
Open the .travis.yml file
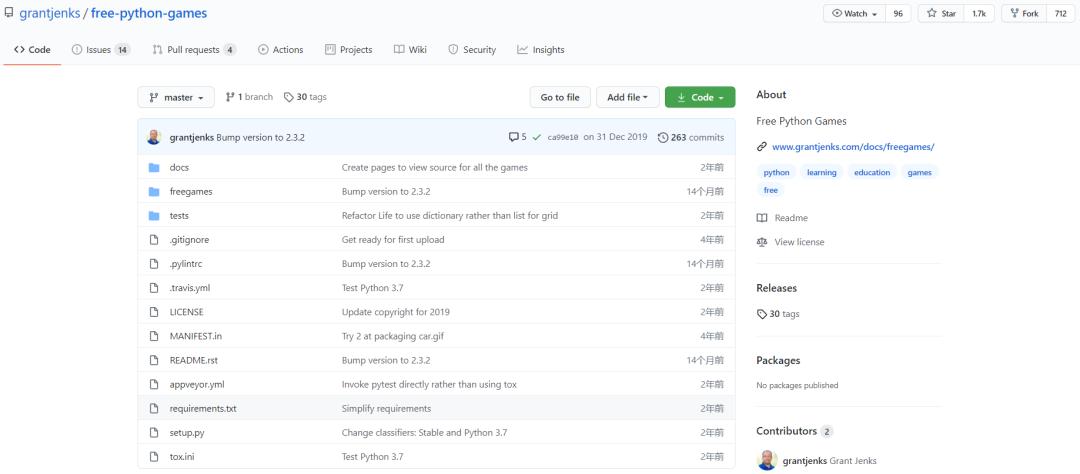(x=189, y=288)
